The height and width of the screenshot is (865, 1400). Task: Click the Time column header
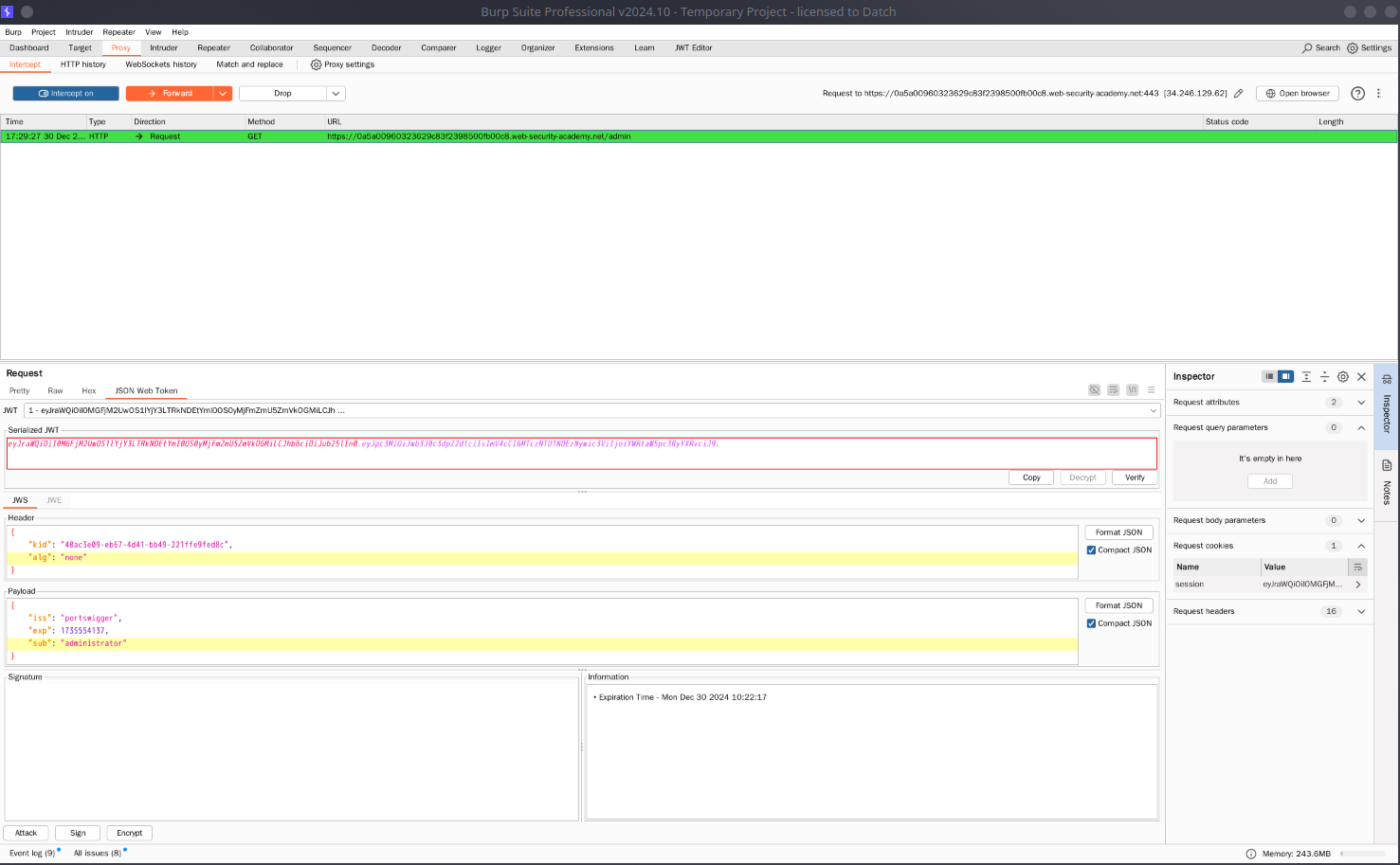click(44, 122)
